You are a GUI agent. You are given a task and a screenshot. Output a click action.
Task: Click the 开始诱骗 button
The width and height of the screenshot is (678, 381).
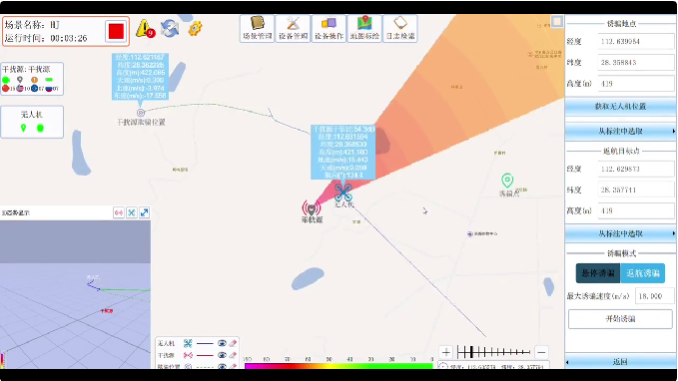pos(620,319)
